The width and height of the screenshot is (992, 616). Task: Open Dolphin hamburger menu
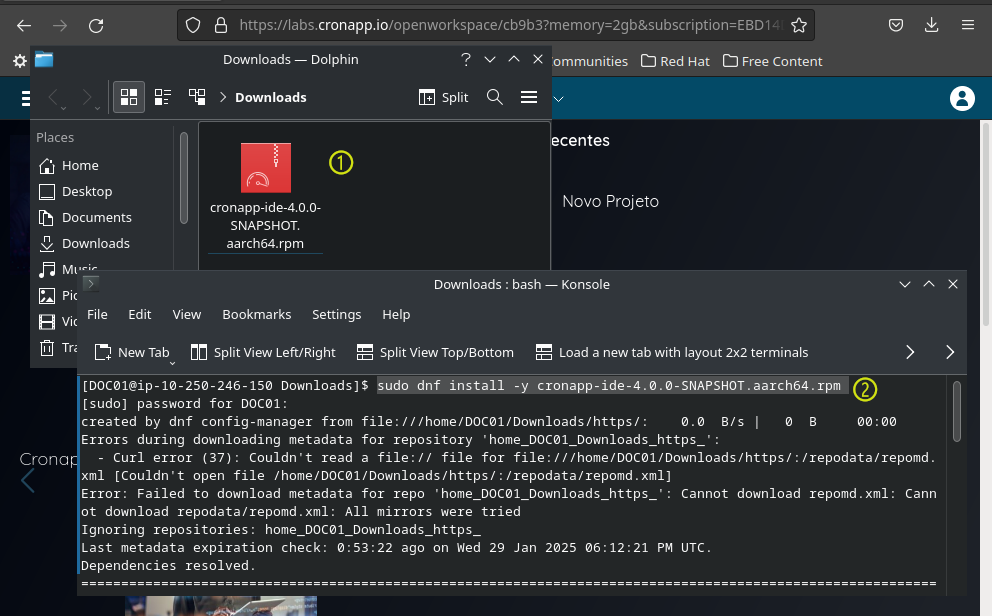pos(529,97)
